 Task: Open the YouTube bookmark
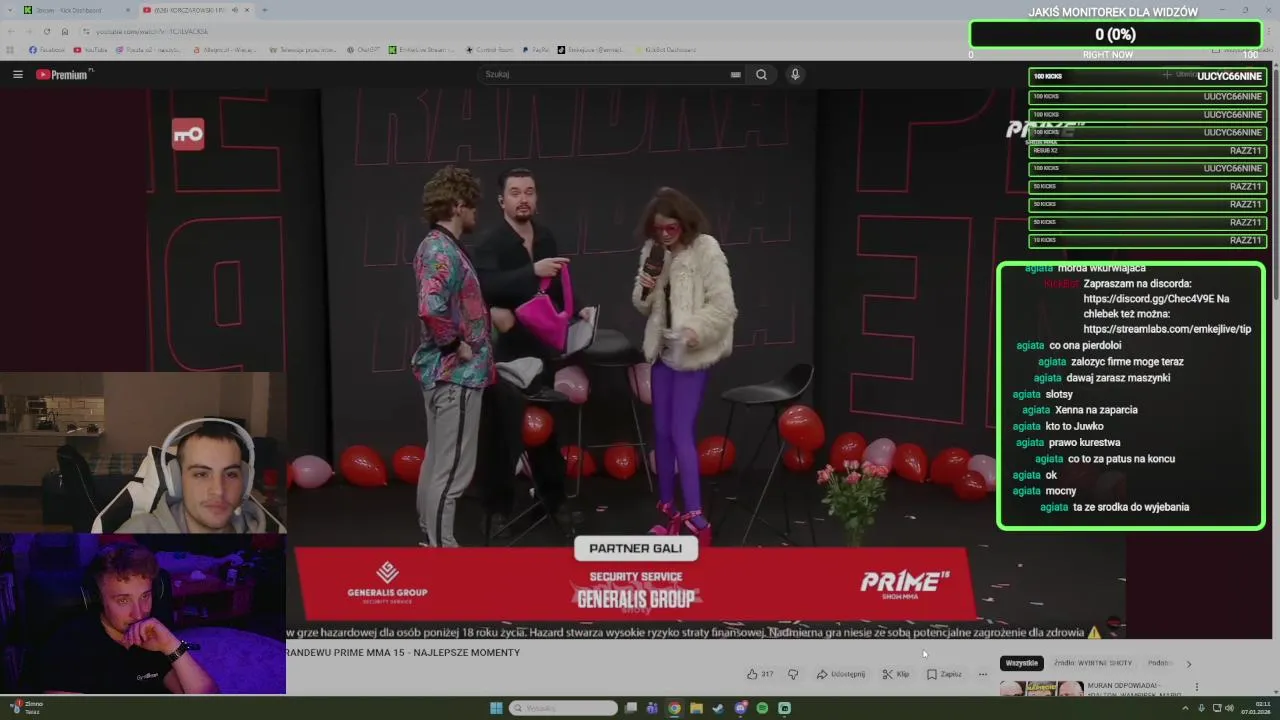click(x=90, y=49)
